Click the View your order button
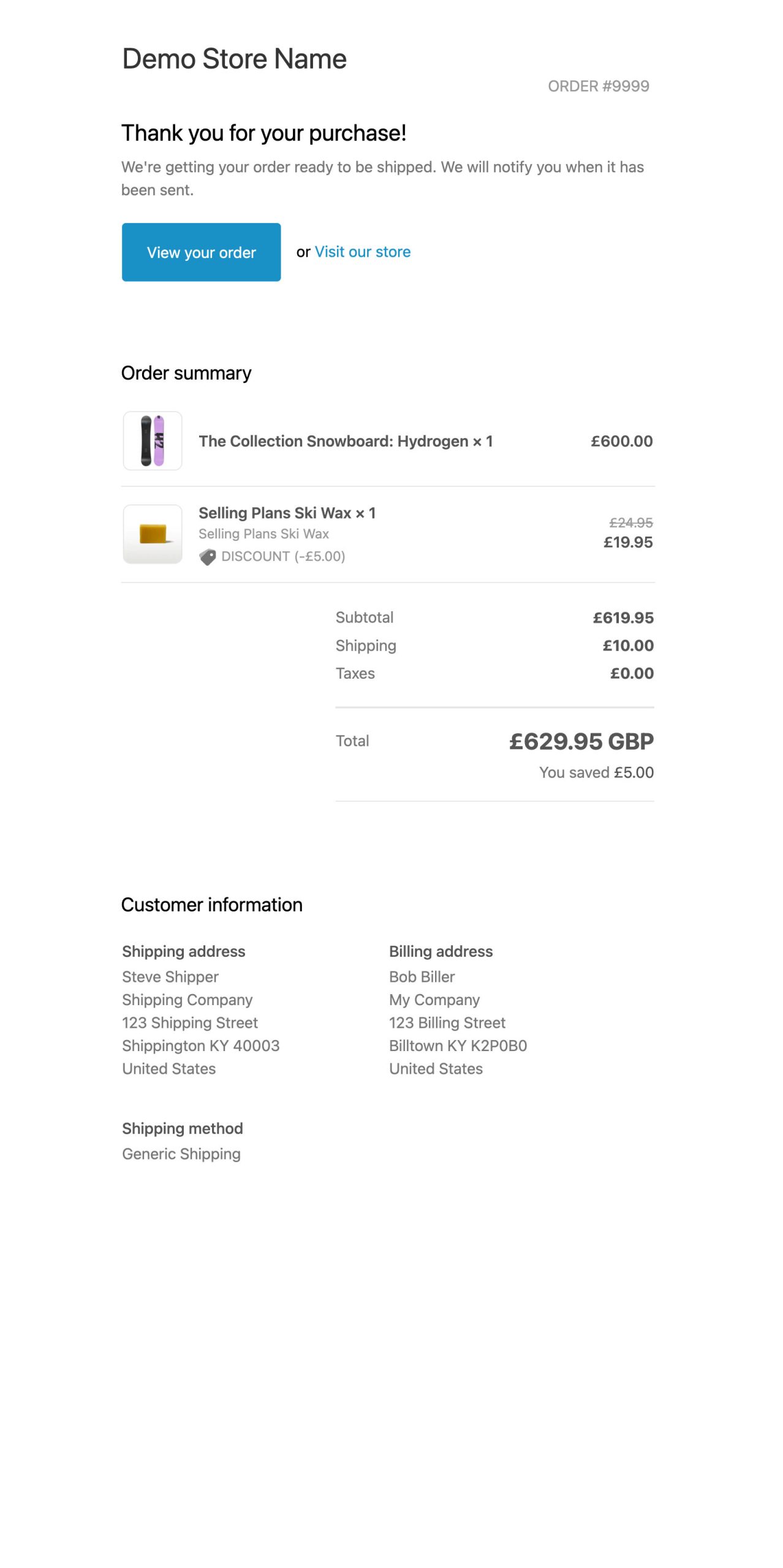The width and height of the screenshot is (783, 1568). tap(201, 252)
